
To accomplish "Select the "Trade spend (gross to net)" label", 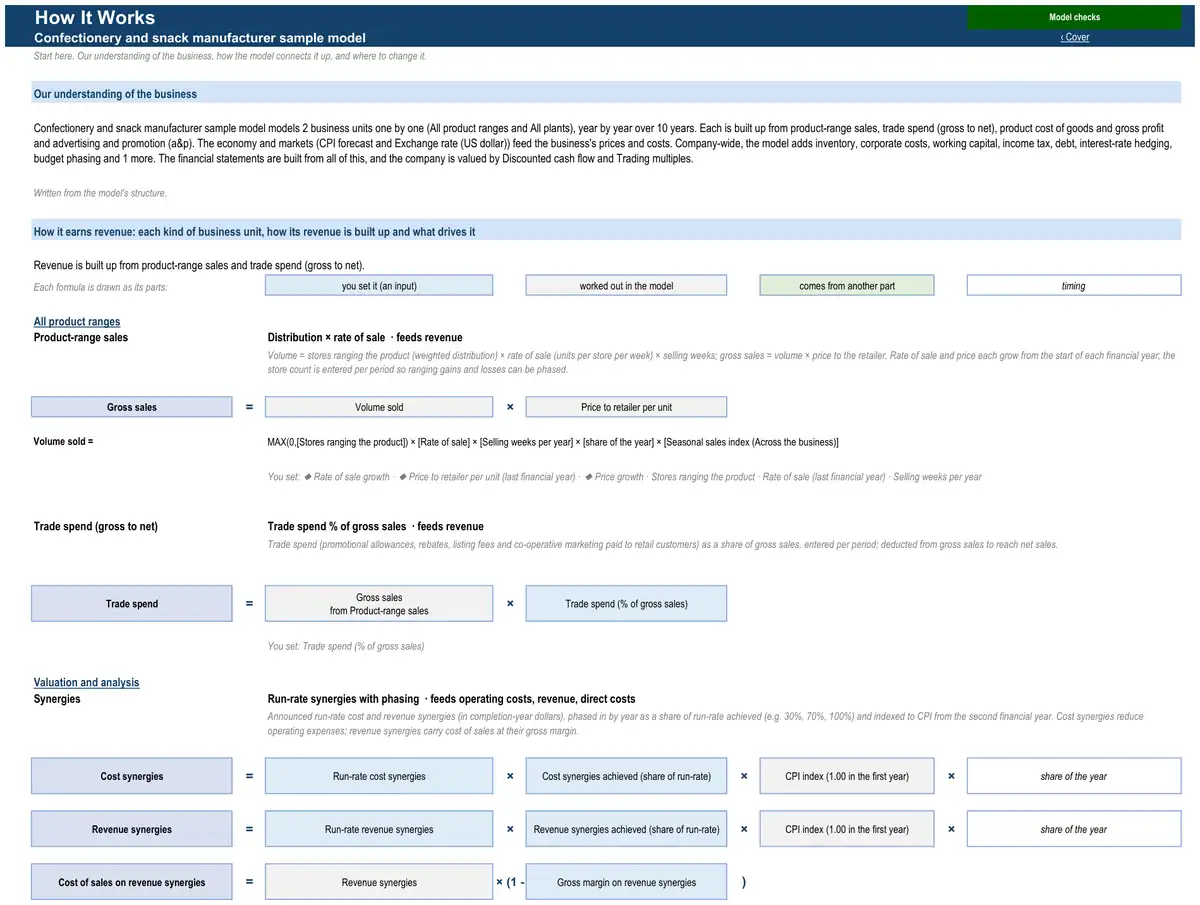I will pyautogui.click(x=96, y=527).
